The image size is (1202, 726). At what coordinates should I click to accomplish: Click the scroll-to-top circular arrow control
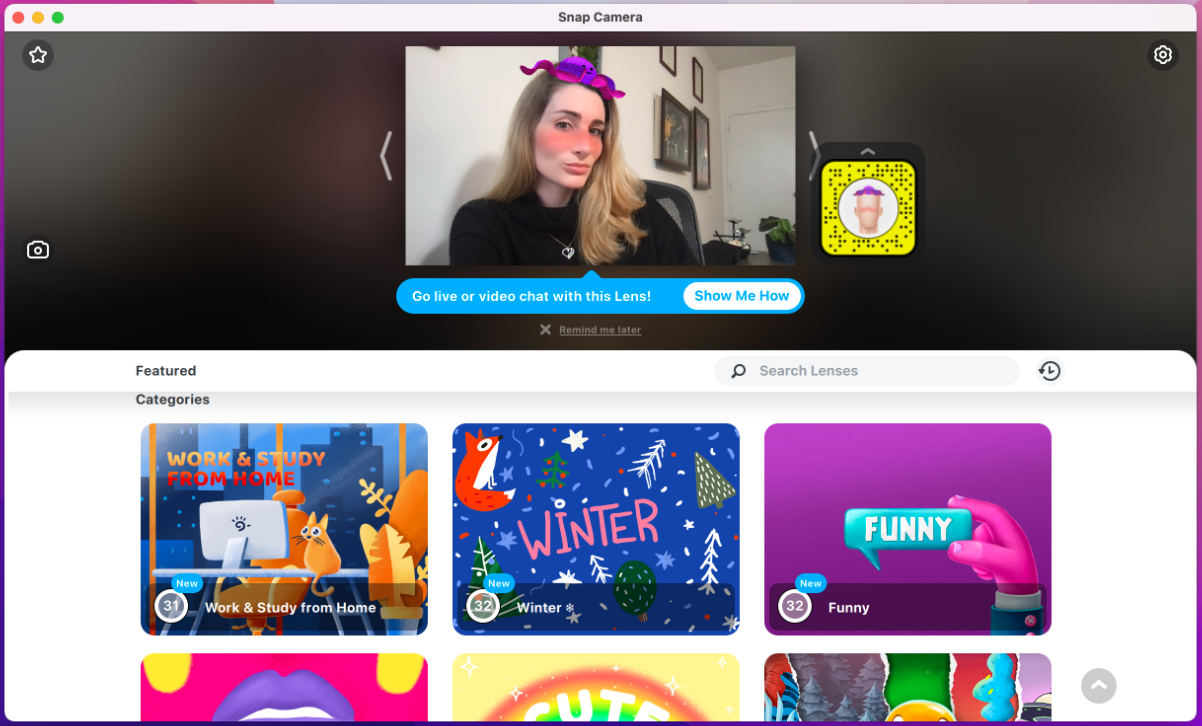pos(1098,686)
